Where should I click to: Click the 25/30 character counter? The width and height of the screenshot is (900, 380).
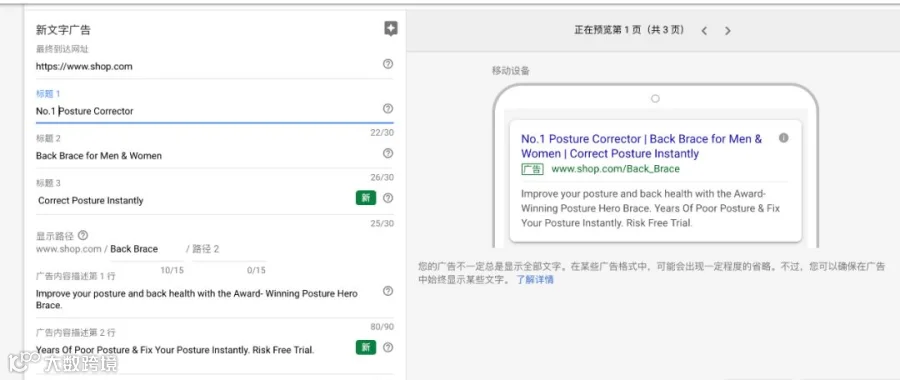[382, 223]
